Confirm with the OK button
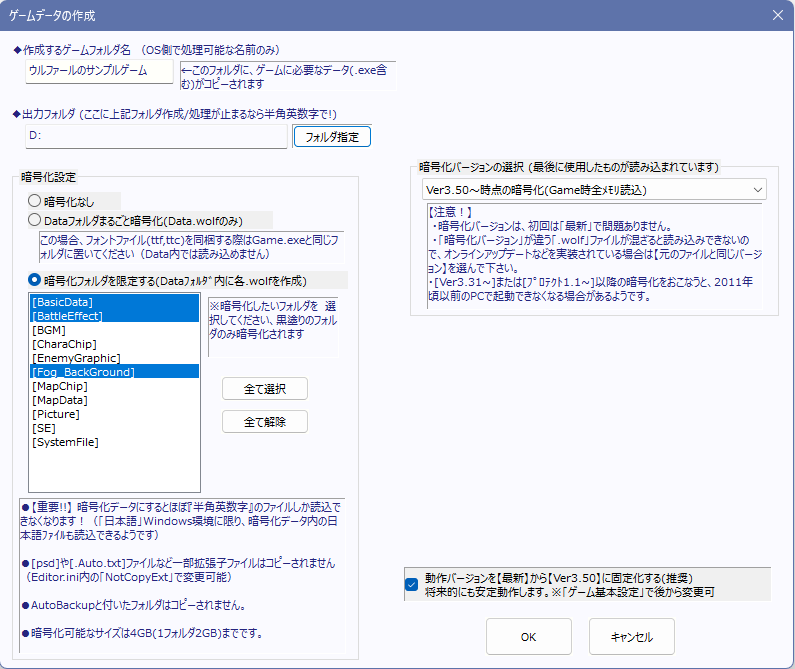 528,637
